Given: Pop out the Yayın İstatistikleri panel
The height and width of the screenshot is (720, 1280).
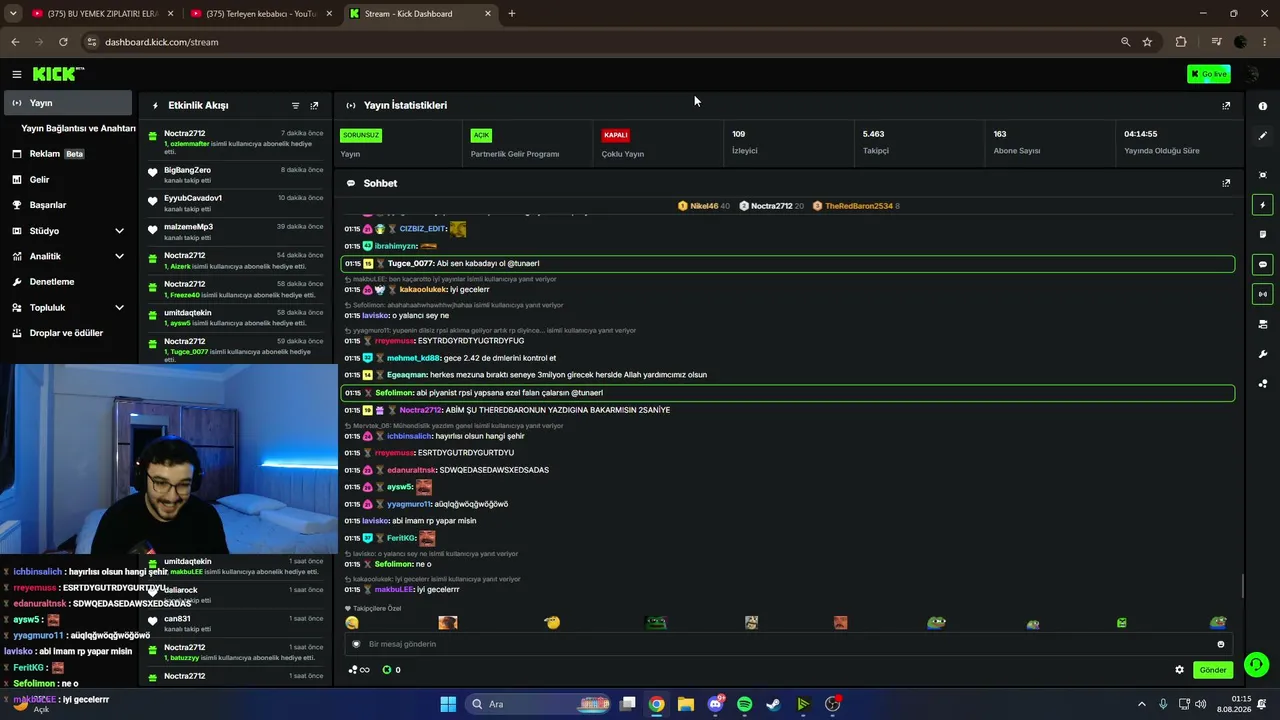Looking at the screenshot, I should [x=1226, y=105].
